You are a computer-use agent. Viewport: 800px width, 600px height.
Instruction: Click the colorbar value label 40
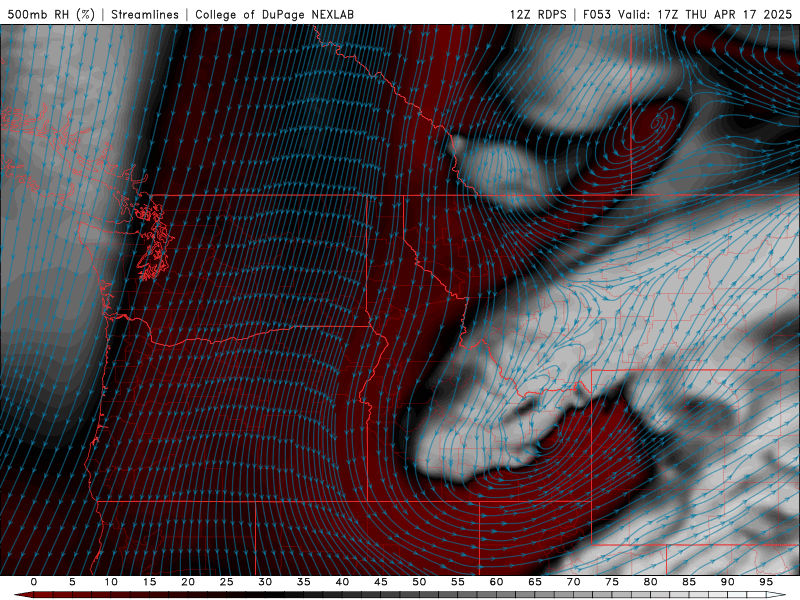[x=342, y=582]
